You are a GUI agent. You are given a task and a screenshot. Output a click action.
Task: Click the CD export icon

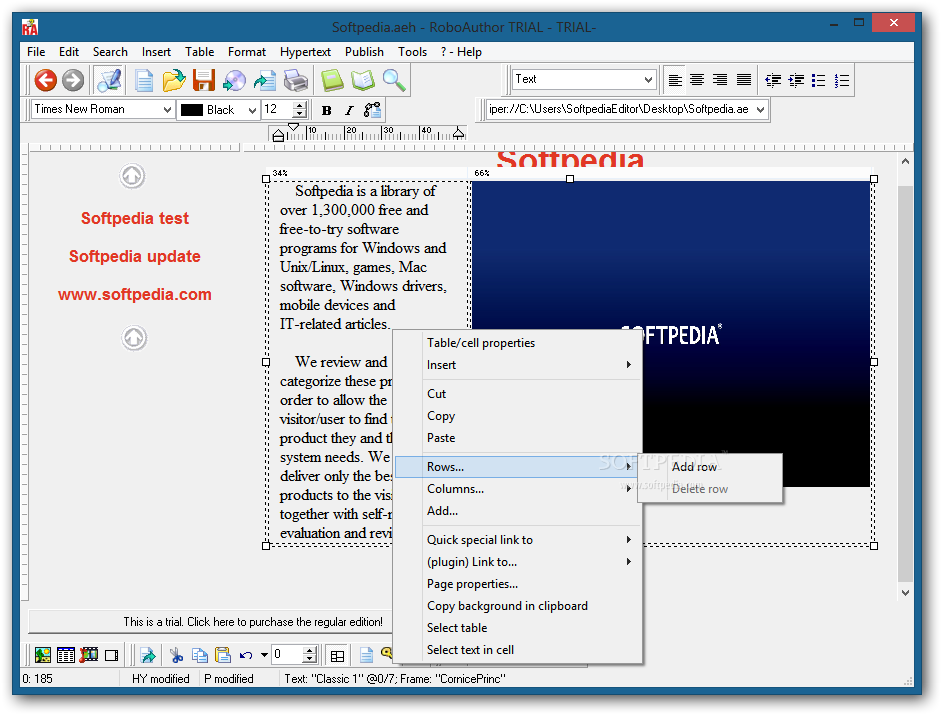(234, 80)
